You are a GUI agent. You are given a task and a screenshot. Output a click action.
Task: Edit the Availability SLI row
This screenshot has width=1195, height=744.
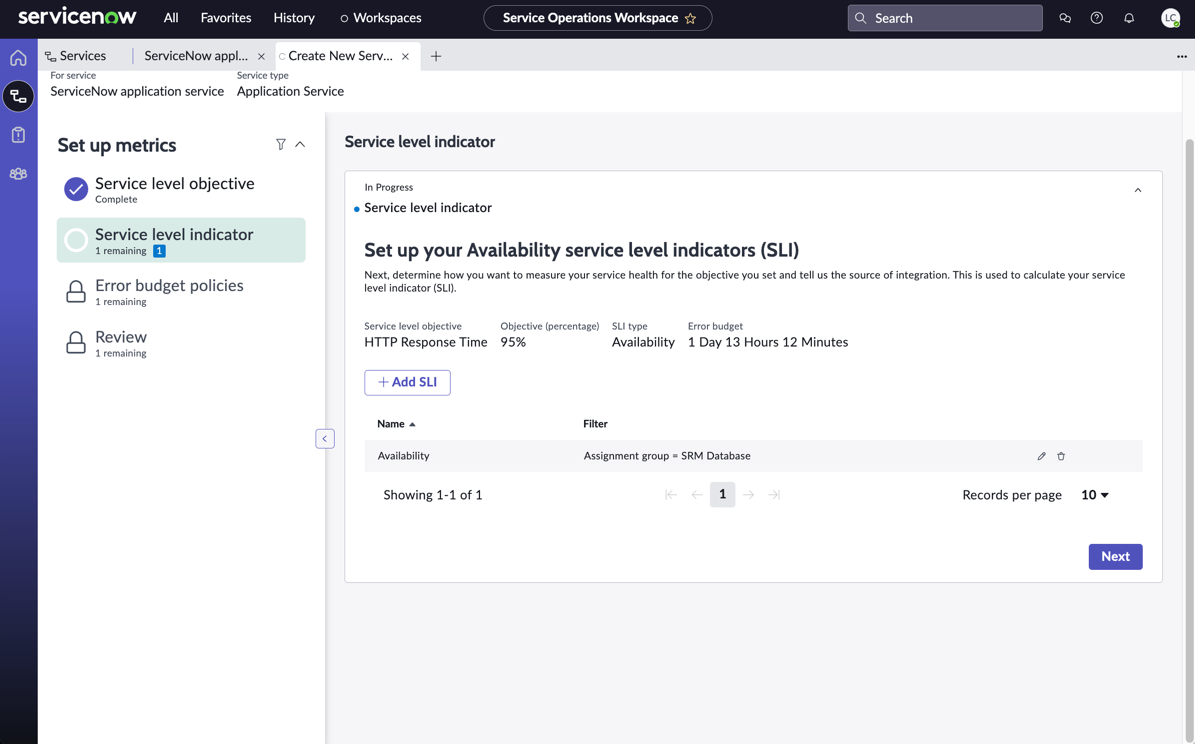tap(1041, 456)
